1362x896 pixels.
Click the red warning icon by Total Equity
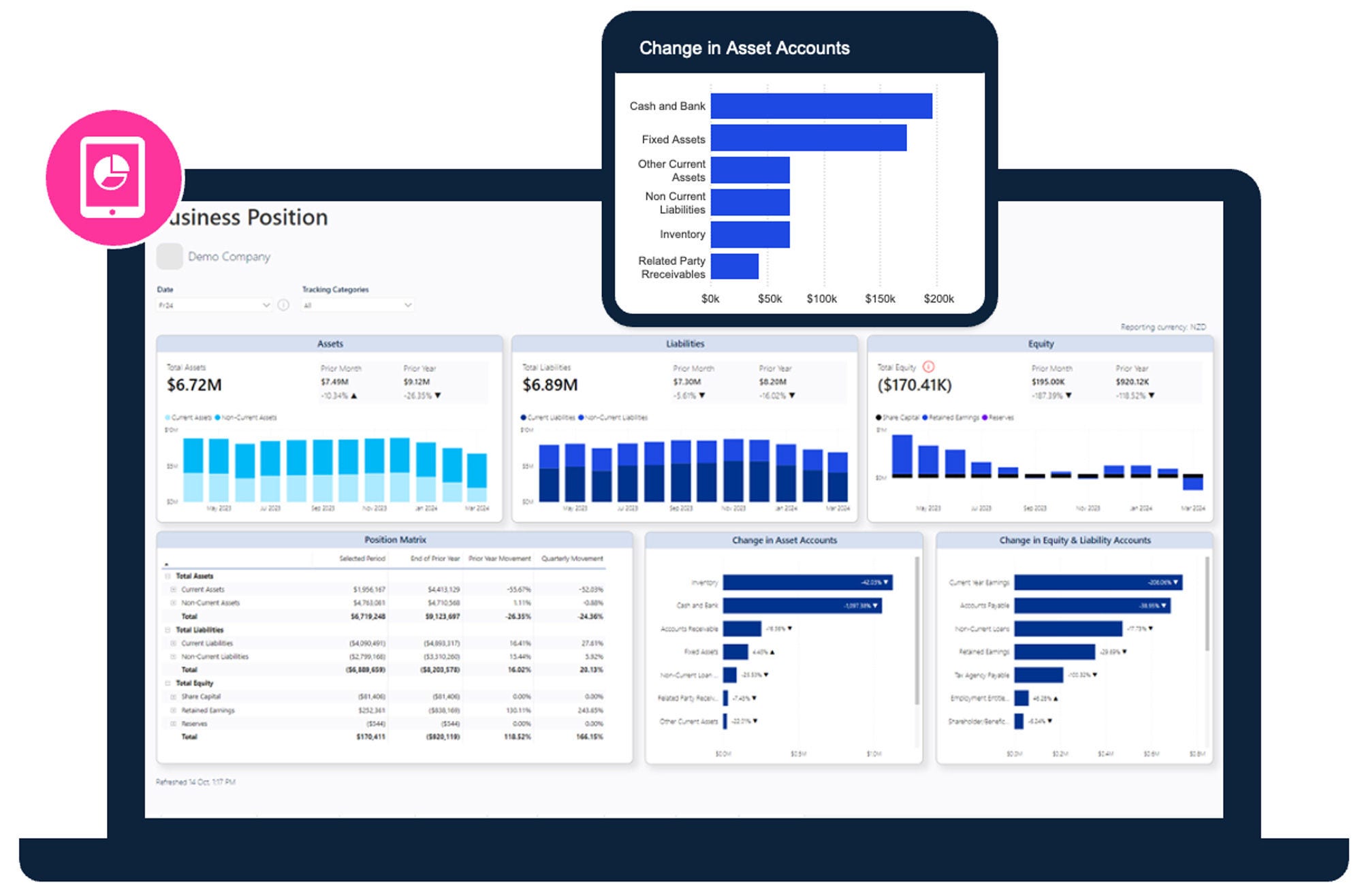928,366
